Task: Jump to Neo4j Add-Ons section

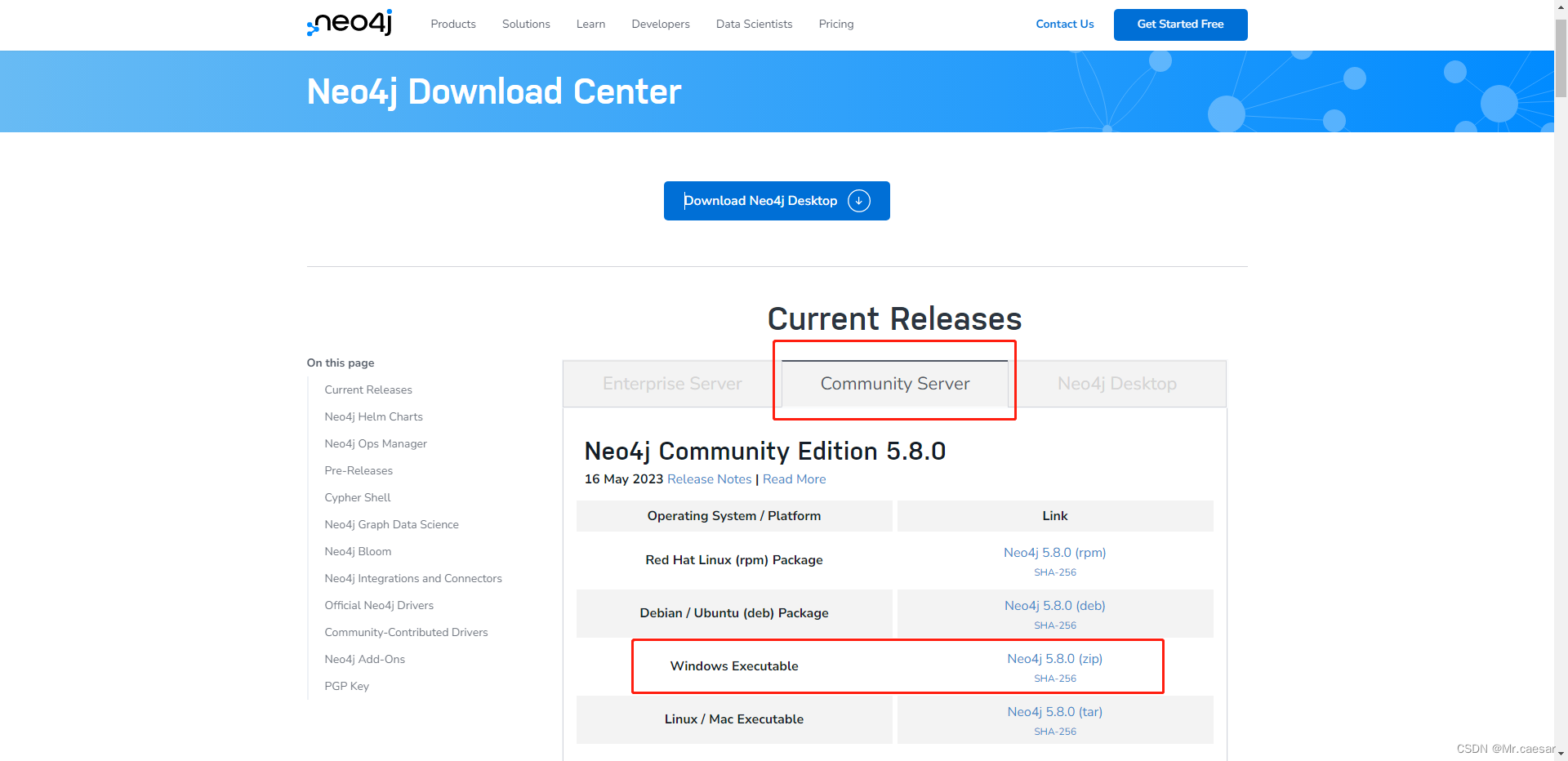Action: 364,660
